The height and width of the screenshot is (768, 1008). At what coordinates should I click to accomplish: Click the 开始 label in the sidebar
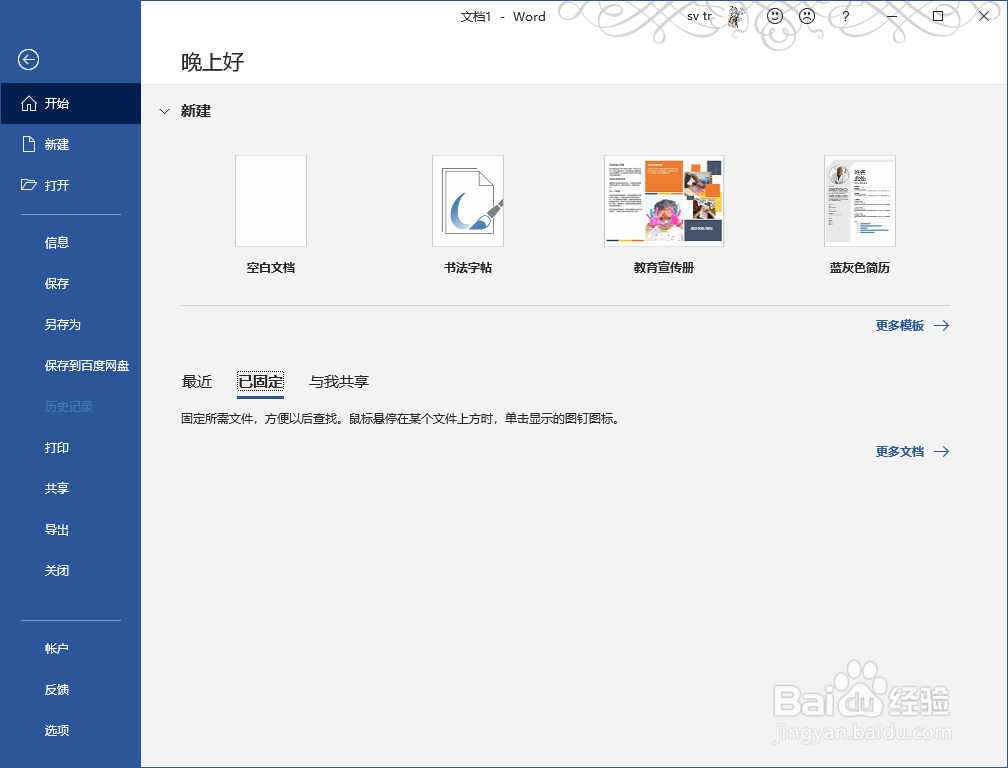pyautogui.click(x=57, y=103)
